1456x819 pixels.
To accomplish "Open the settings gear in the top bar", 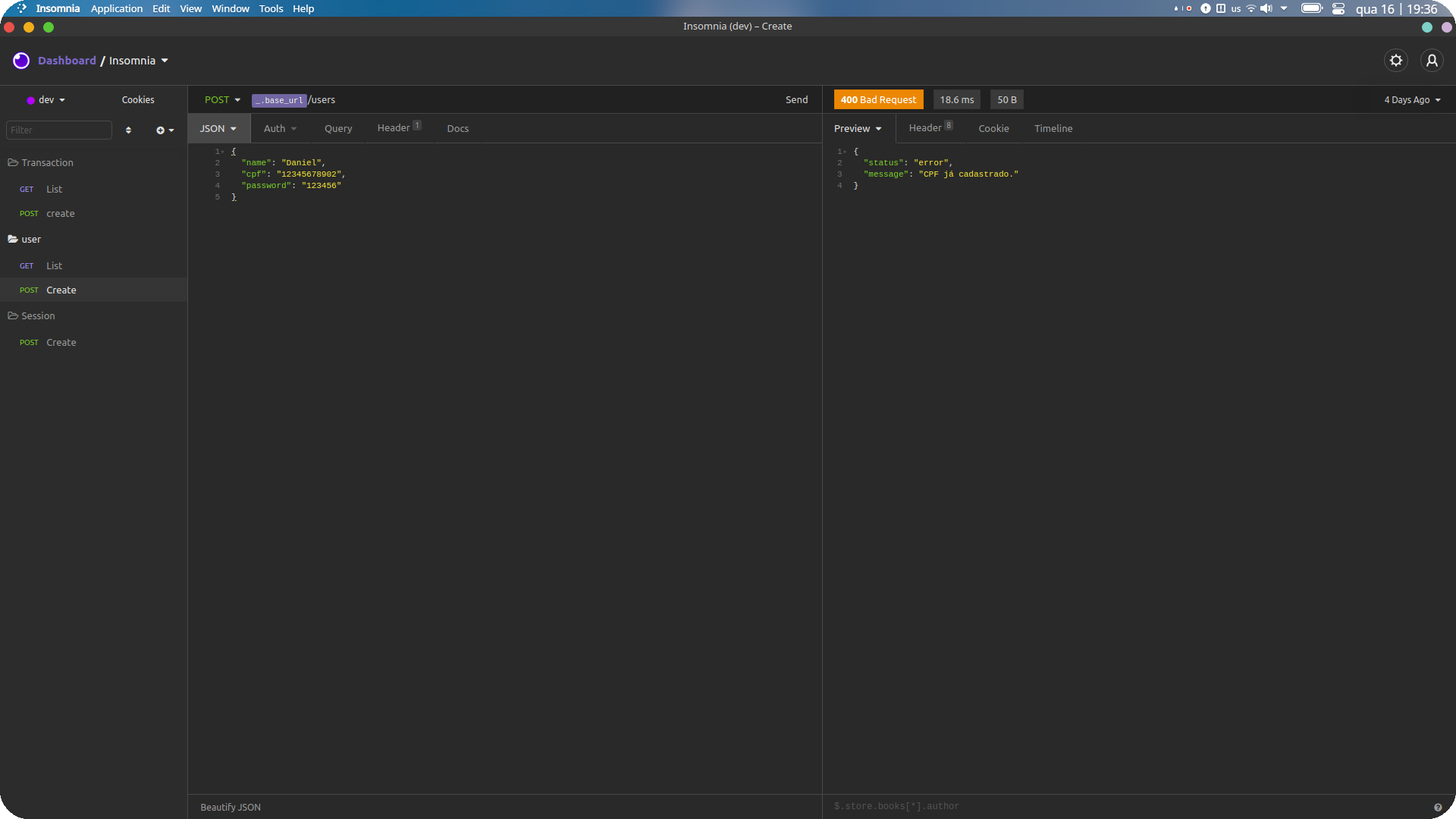I will pyautogui.click(x=1396, y=60).
